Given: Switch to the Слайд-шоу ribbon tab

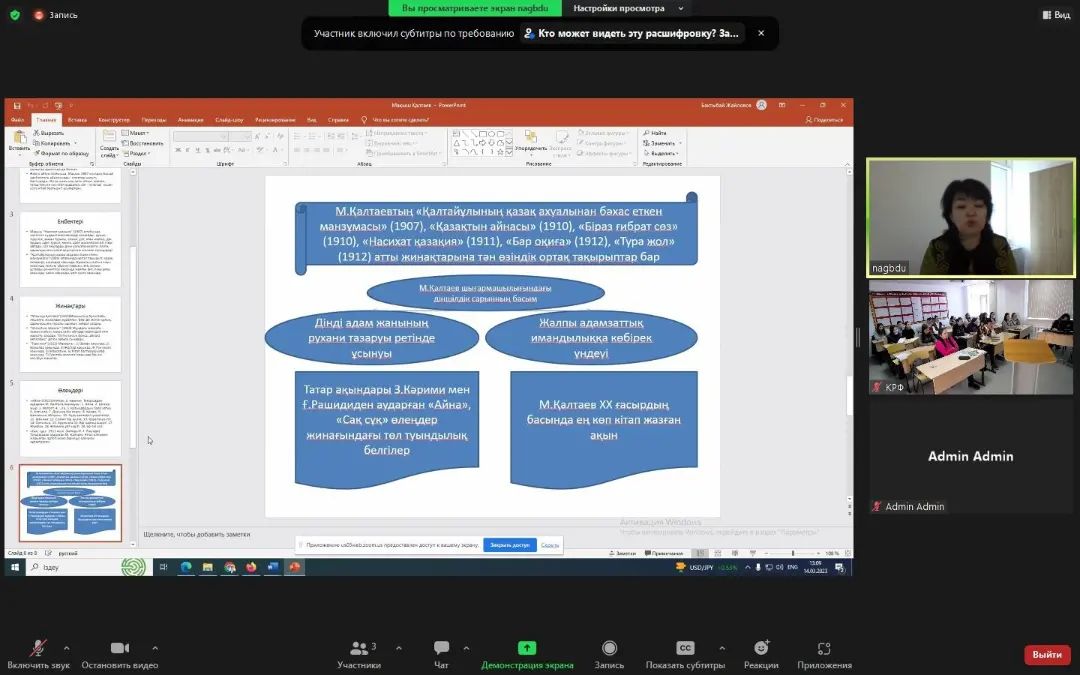Looking at the screenshot, I should [229, 120].
